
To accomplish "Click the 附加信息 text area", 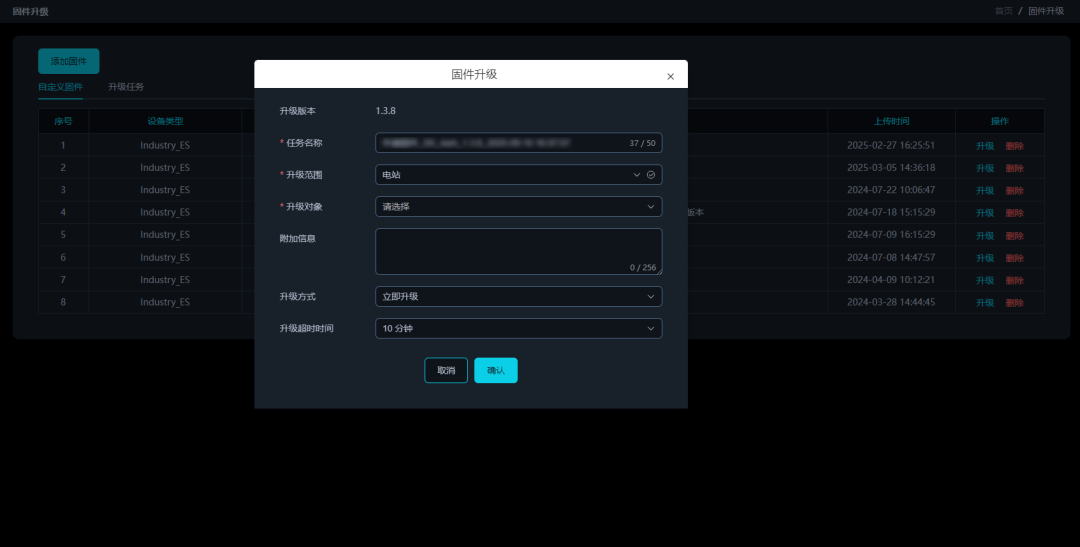I will point(519,251).
